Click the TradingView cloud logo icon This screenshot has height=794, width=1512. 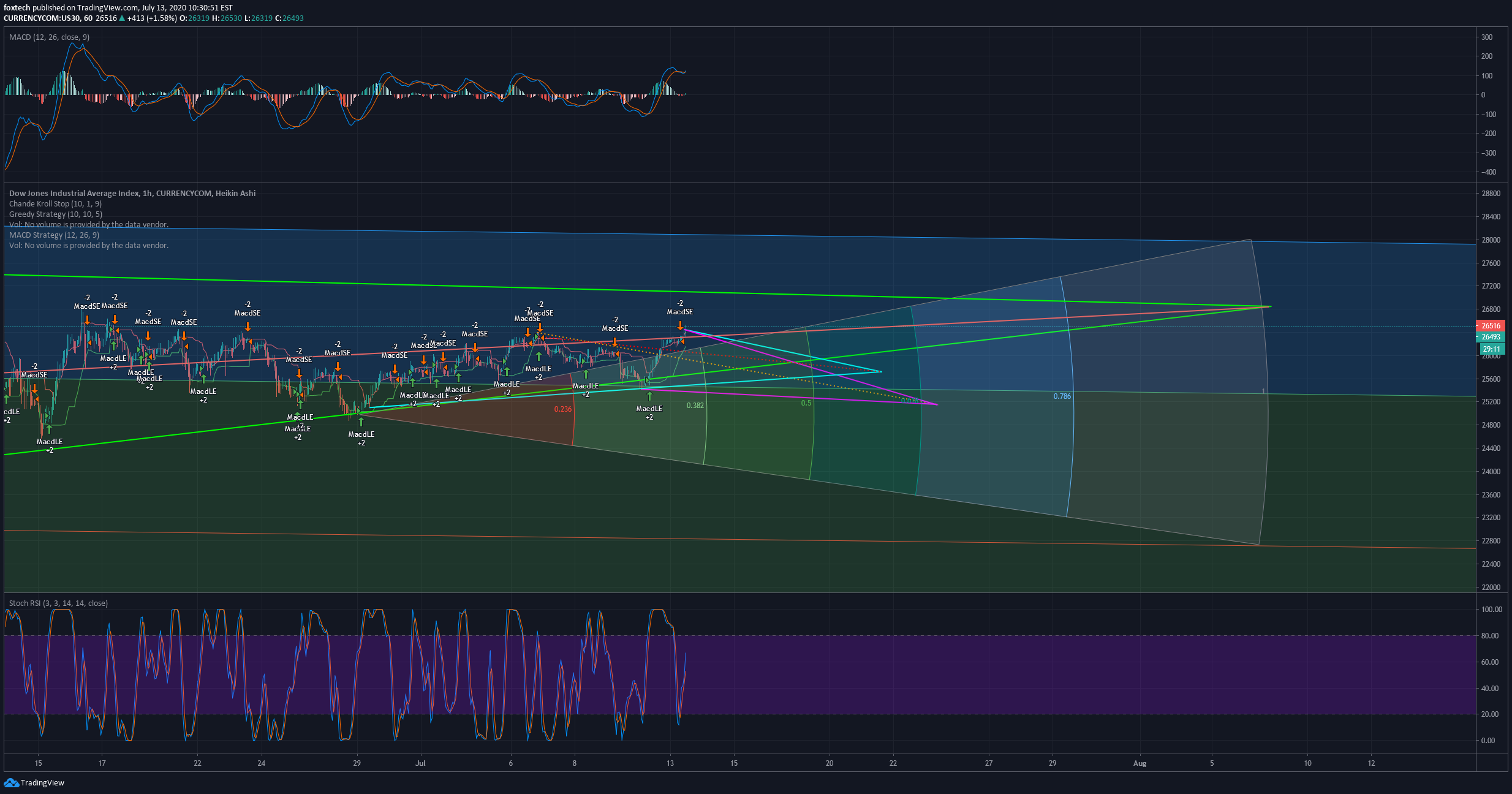[x=11, y=782]
